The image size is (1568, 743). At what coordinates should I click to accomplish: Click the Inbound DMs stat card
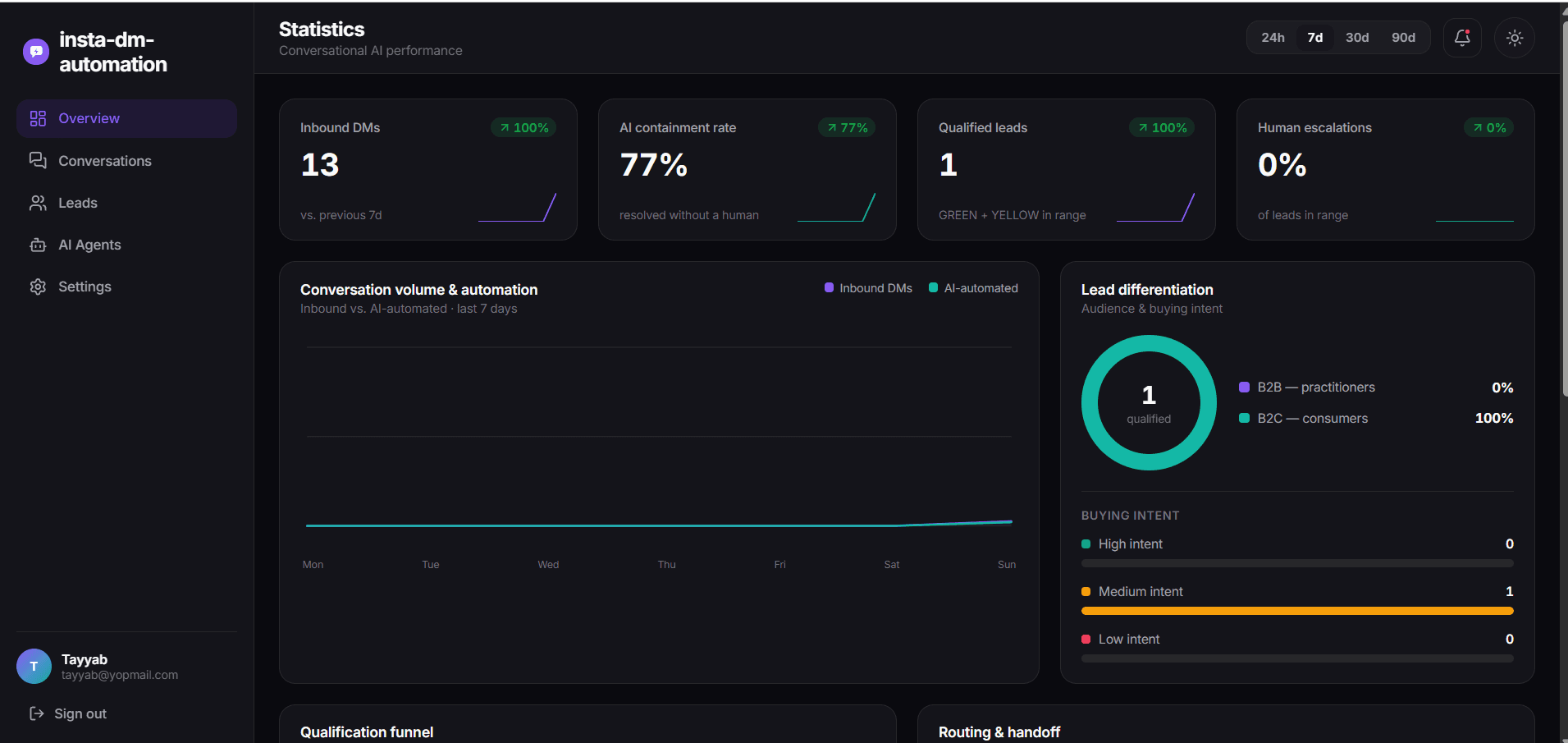pyautogui.click(x=428, y=170)
